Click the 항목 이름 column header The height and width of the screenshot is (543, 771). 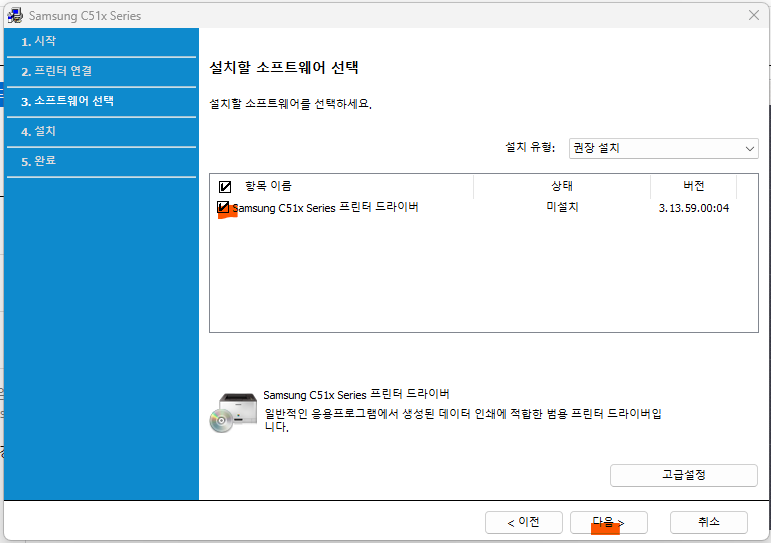coord(268,186)
